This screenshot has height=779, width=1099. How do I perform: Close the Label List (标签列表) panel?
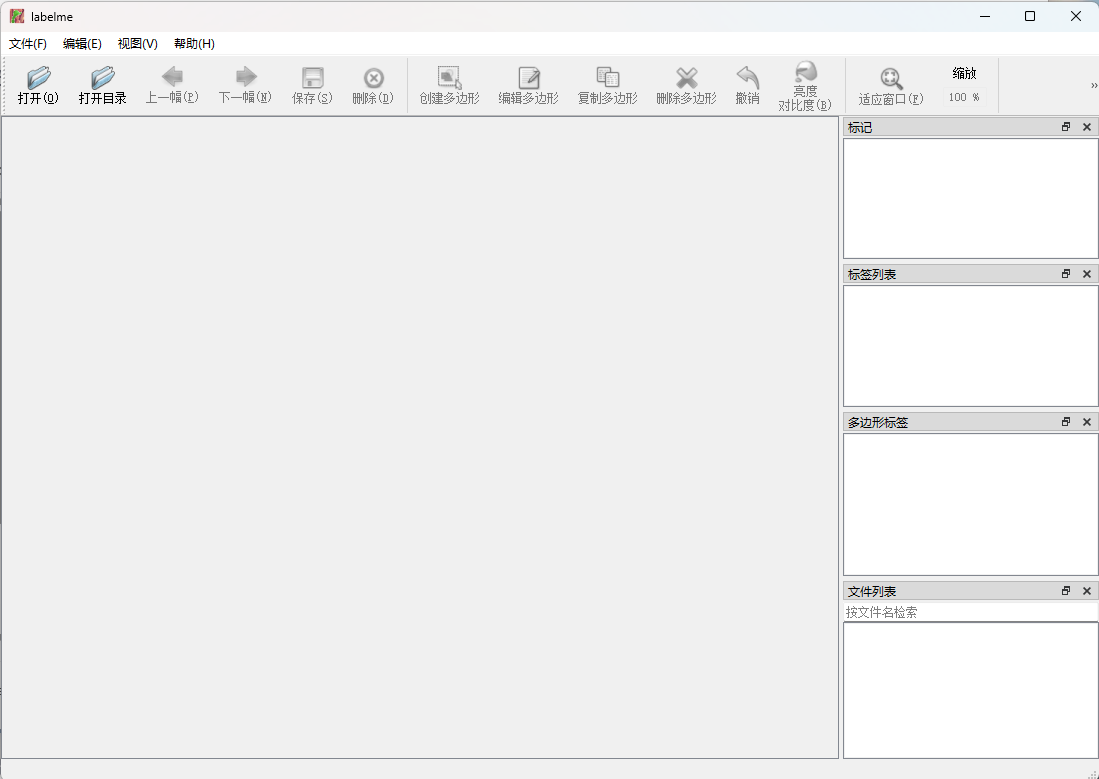[x=1087, y=274]
